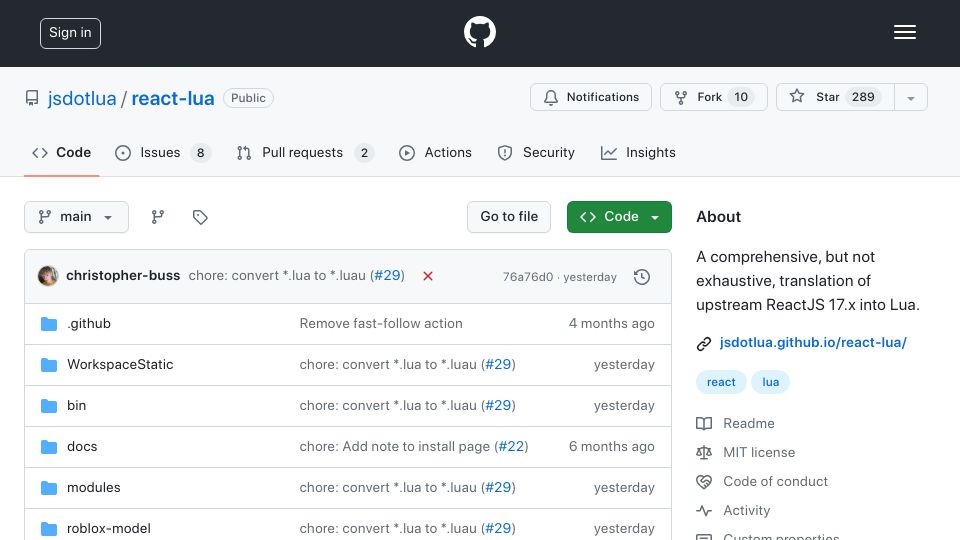960x540 pixels.
Task: Click the 'chore: Add note to install page' message
Action: [x=395, y=446]
